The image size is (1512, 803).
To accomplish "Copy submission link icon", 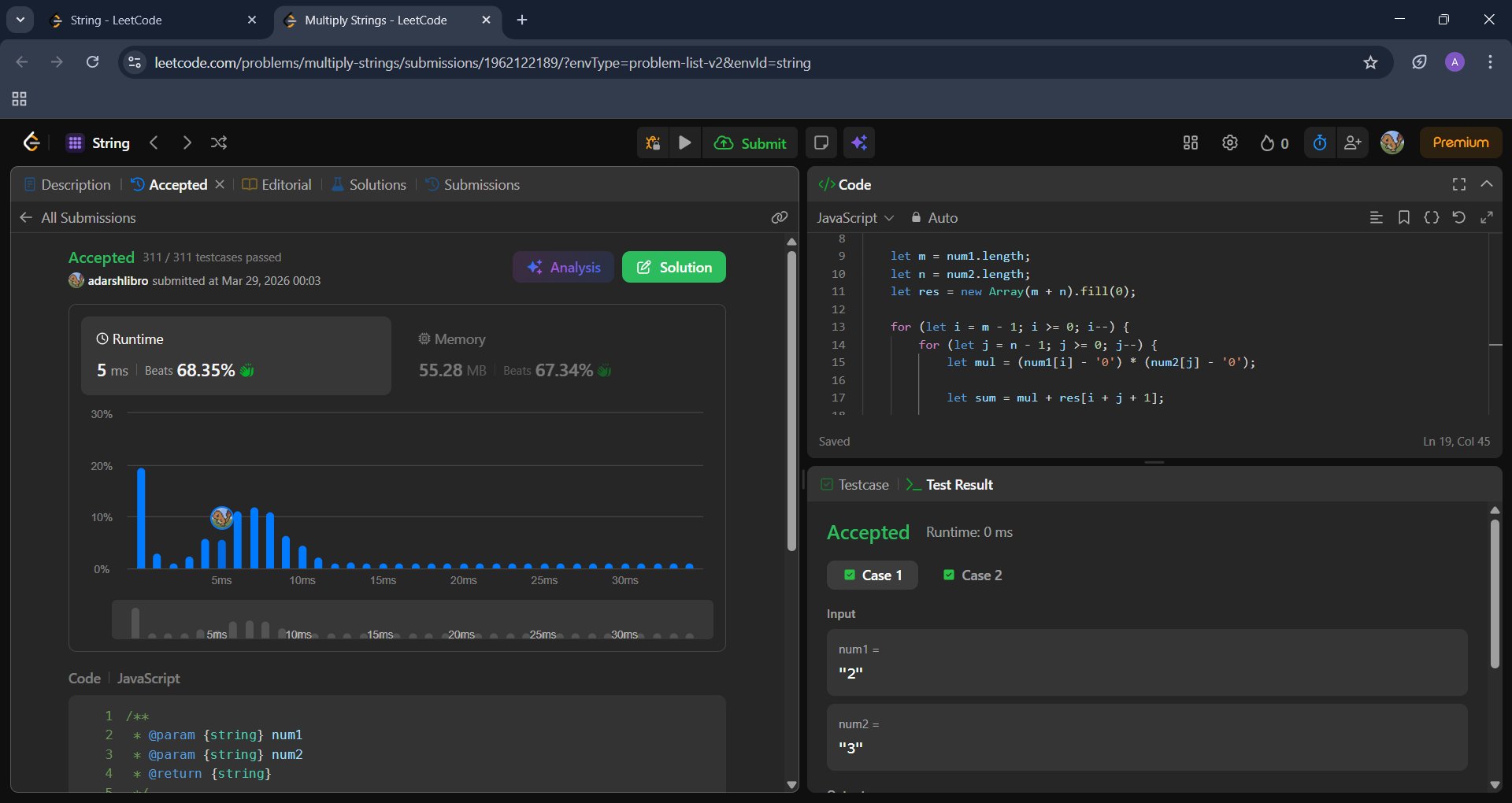I will click(x=780, y=217).
